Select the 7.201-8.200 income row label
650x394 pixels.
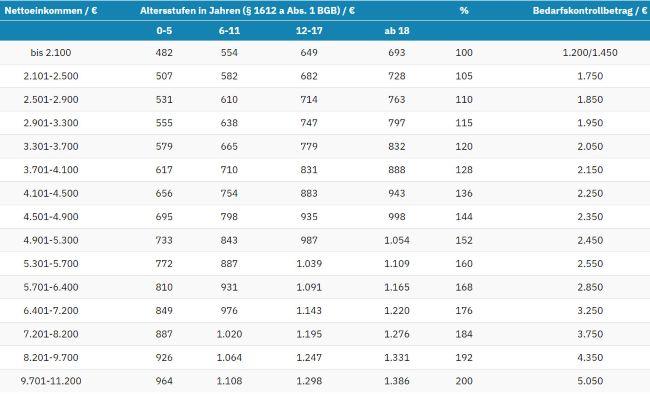51,334
